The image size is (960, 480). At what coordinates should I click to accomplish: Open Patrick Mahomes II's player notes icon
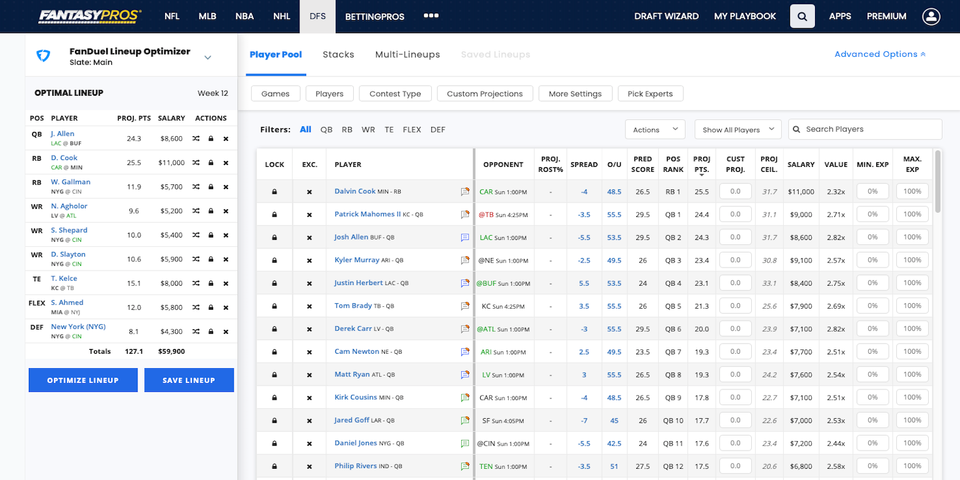point(465,215)
